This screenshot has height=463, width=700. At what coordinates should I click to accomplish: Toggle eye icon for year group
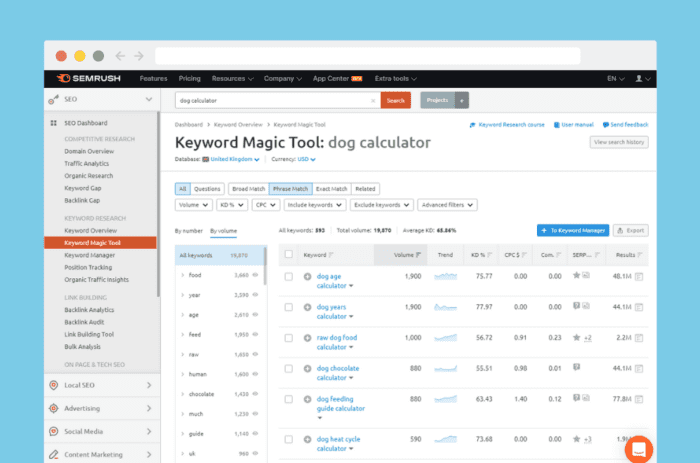255,295
